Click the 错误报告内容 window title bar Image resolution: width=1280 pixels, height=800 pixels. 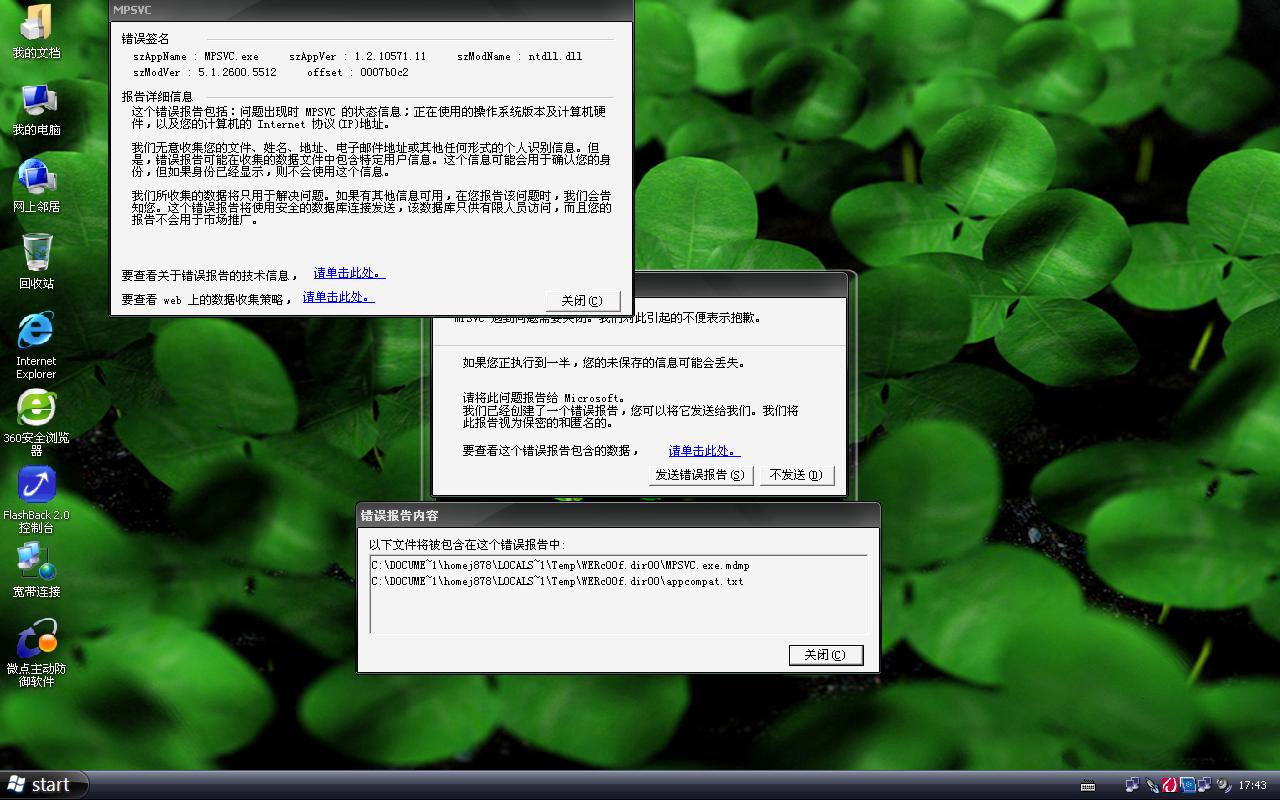click(618, 515)
